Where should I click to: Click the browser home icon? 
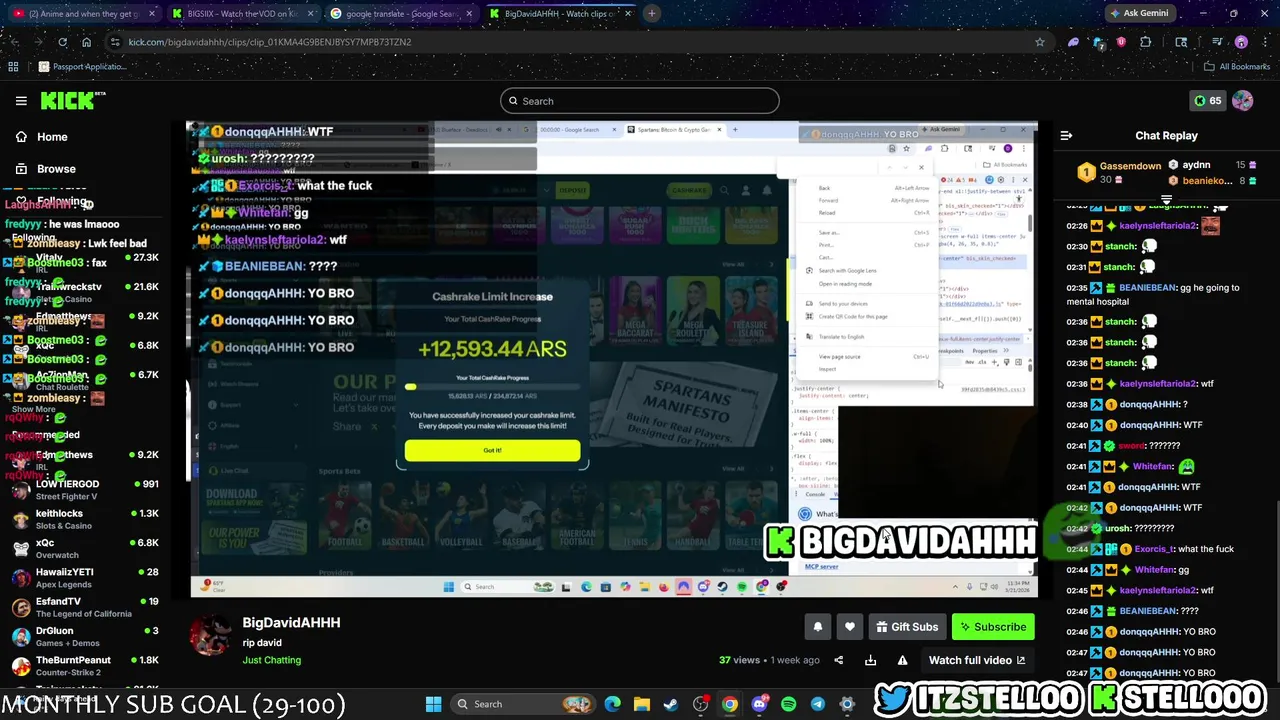86,42
